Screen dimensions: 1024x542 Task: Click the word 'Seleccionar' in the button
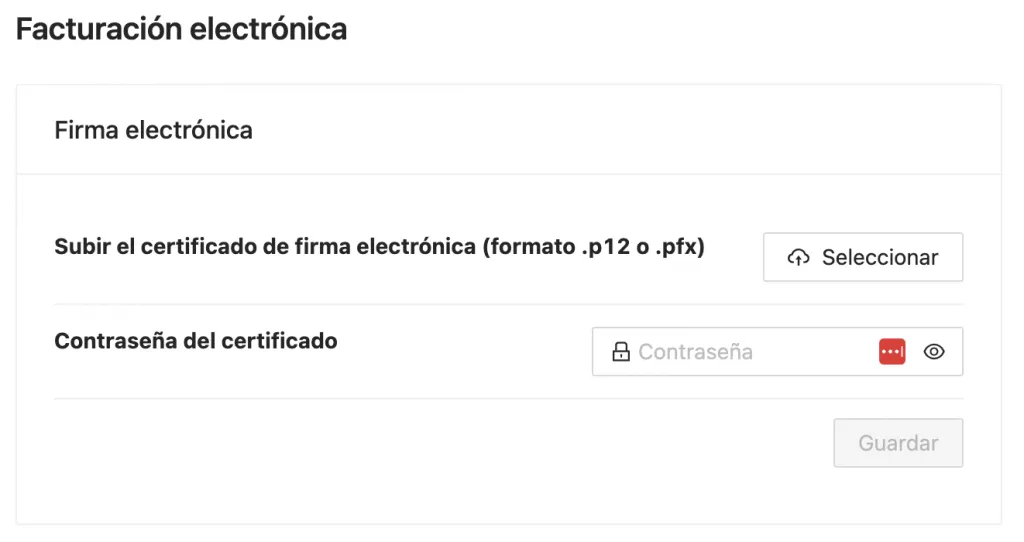[880, 257]
